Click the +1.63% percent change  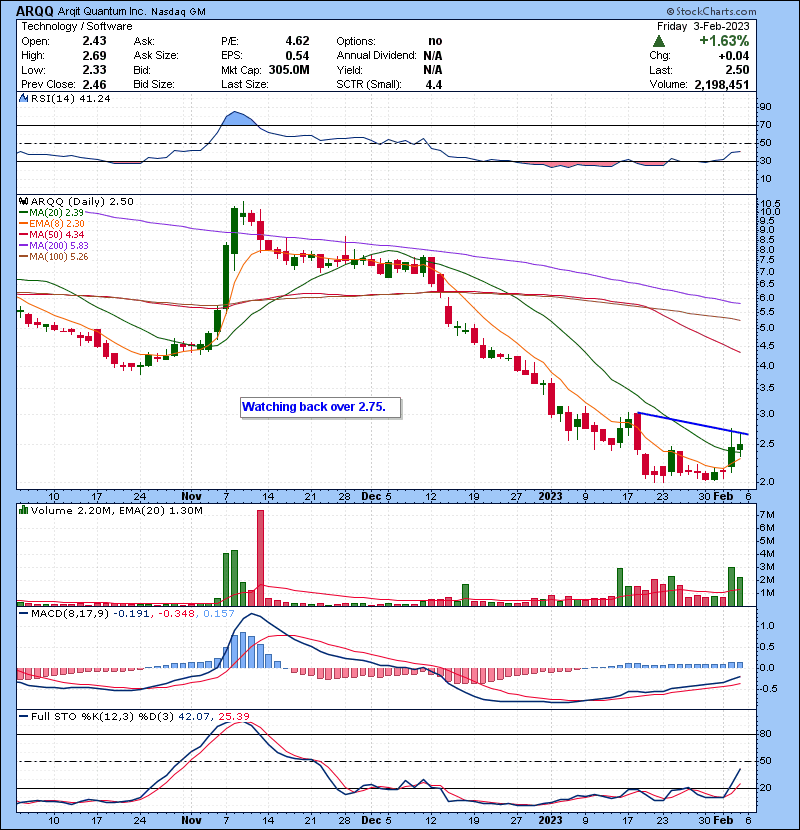[724, 41]
